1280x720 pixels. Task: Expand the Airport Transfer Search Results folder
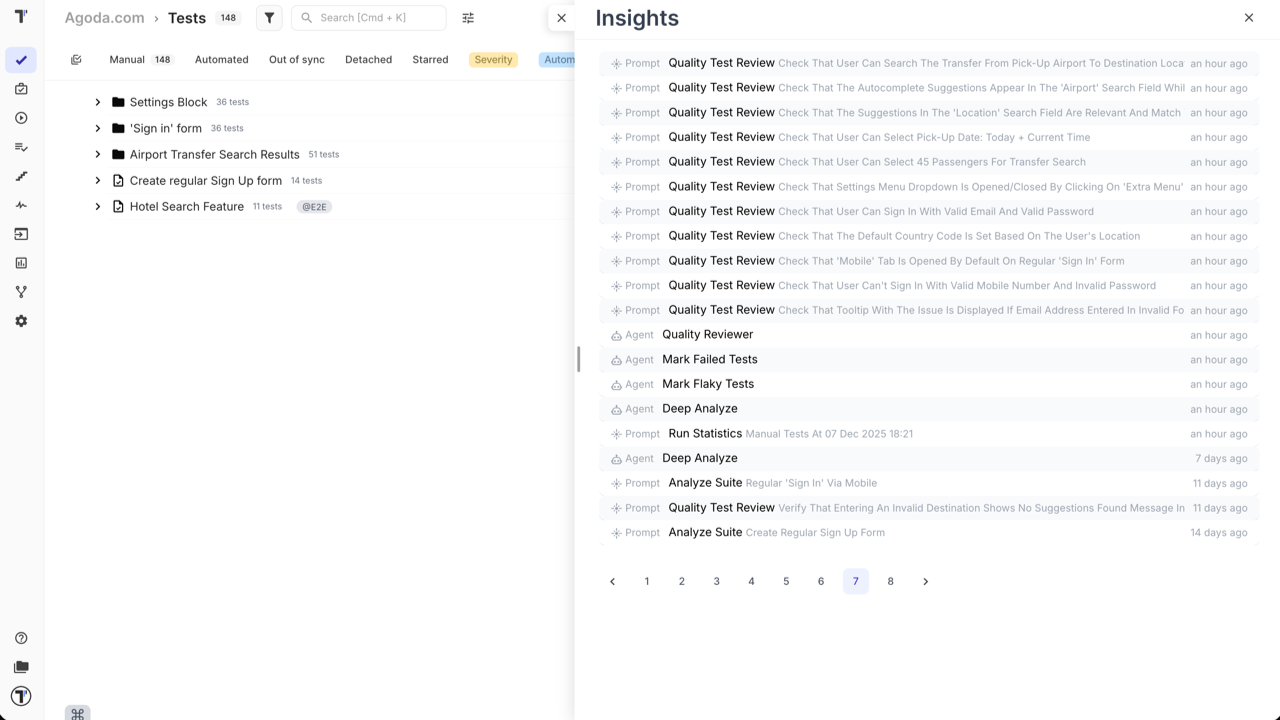(x=97, y=154)
